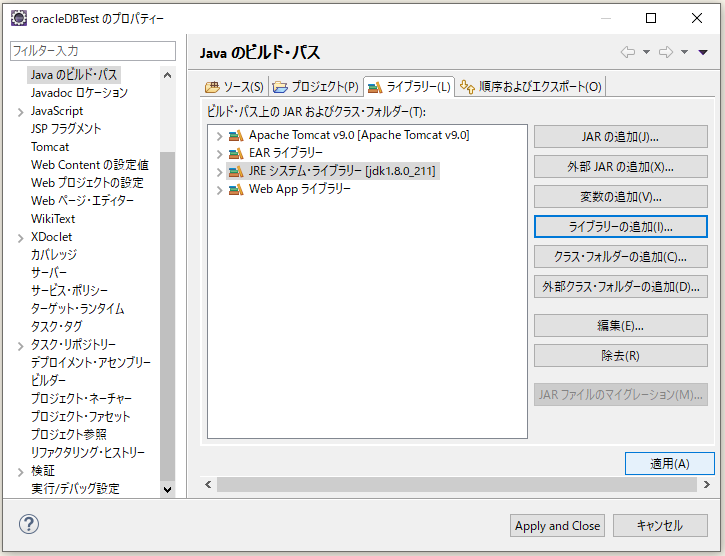The width and height of the screenshot is (725, 556).
Task: Click Apply and Close
Action: click(x=557, y=526)
